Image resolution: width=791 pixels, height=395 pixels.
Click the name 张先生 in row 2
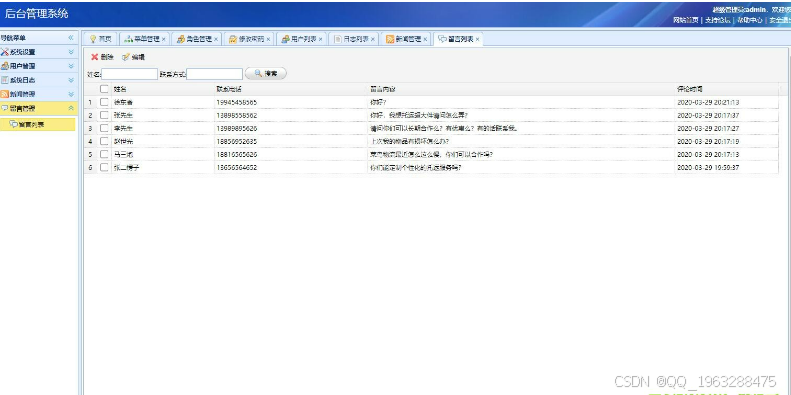tap(123, 116)
